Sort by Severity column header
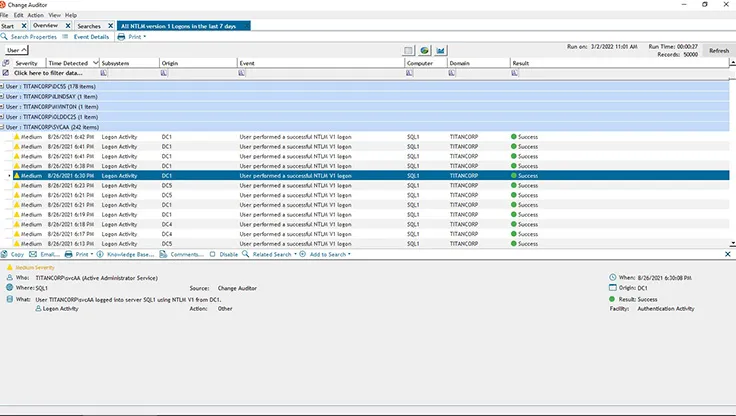Image resolution: width=736 pixels, height=416 pixels. 26,63
